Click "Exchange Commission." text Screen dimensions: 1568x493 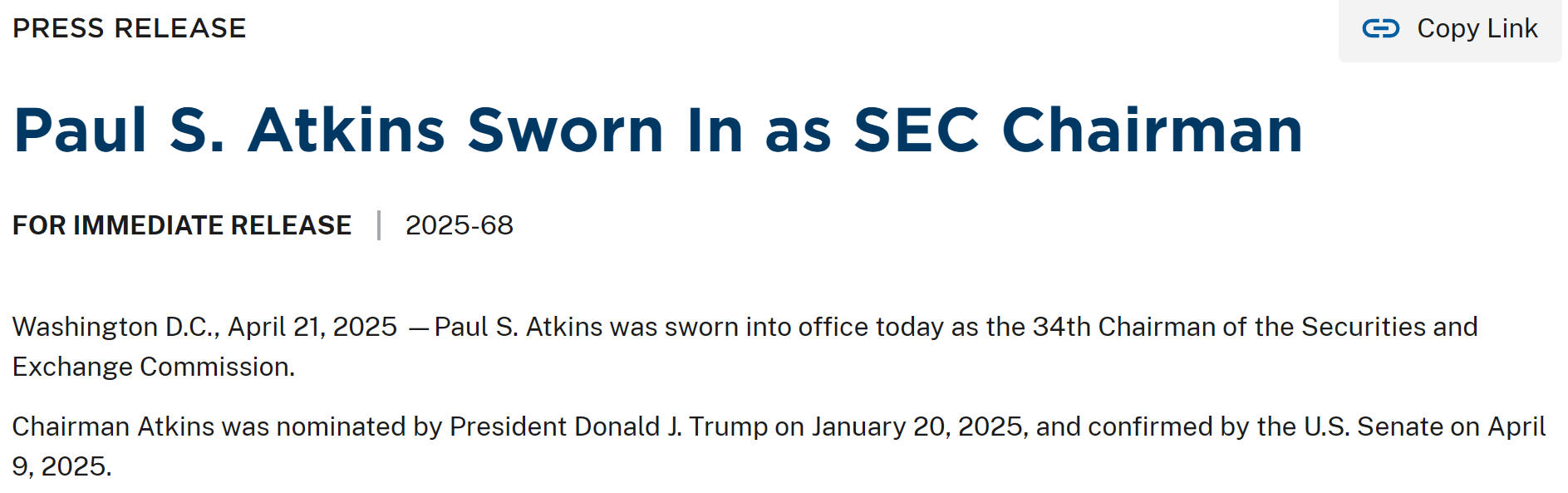coord(154,367)
